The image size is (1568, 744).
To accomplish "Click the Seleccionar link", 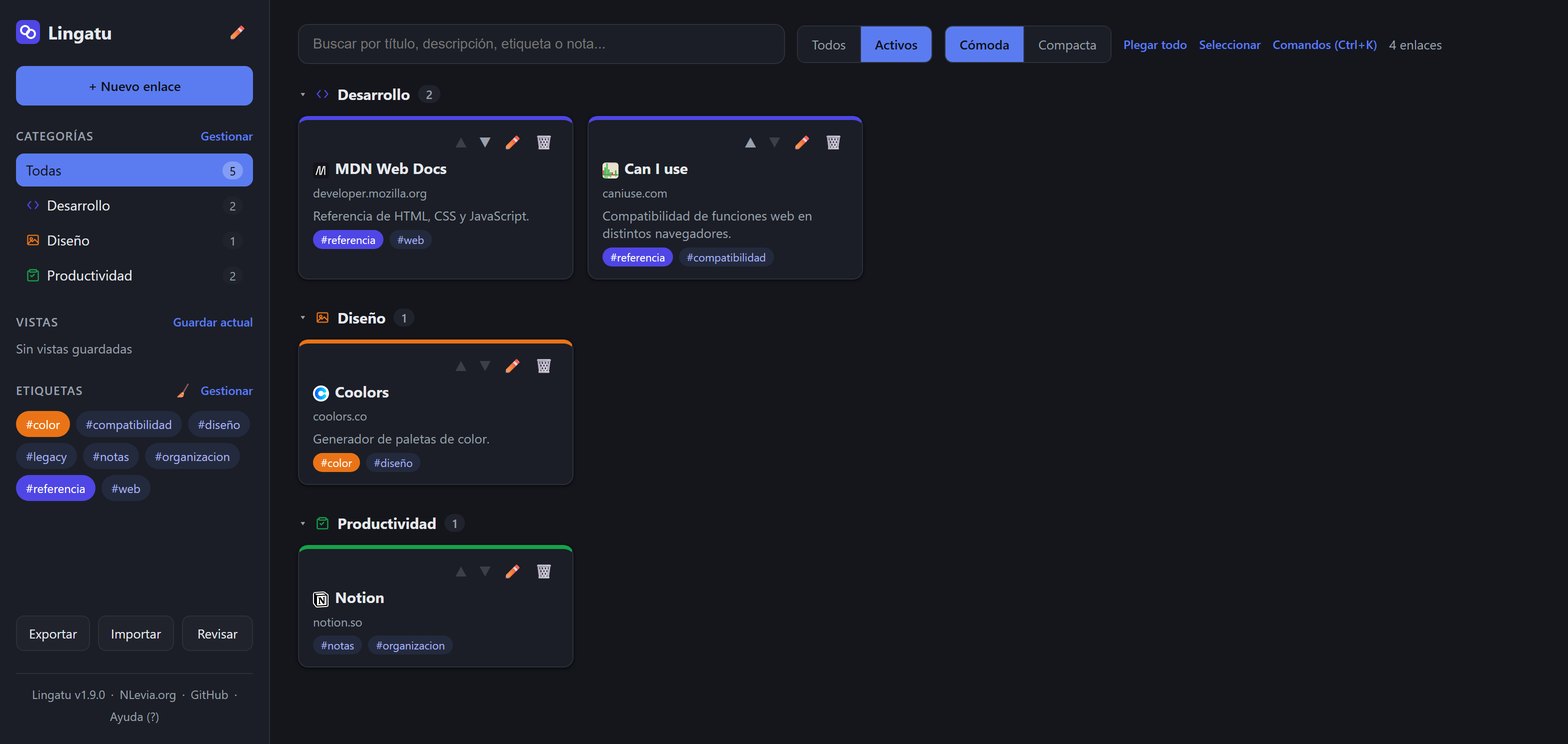I will tap(1230, 45).
